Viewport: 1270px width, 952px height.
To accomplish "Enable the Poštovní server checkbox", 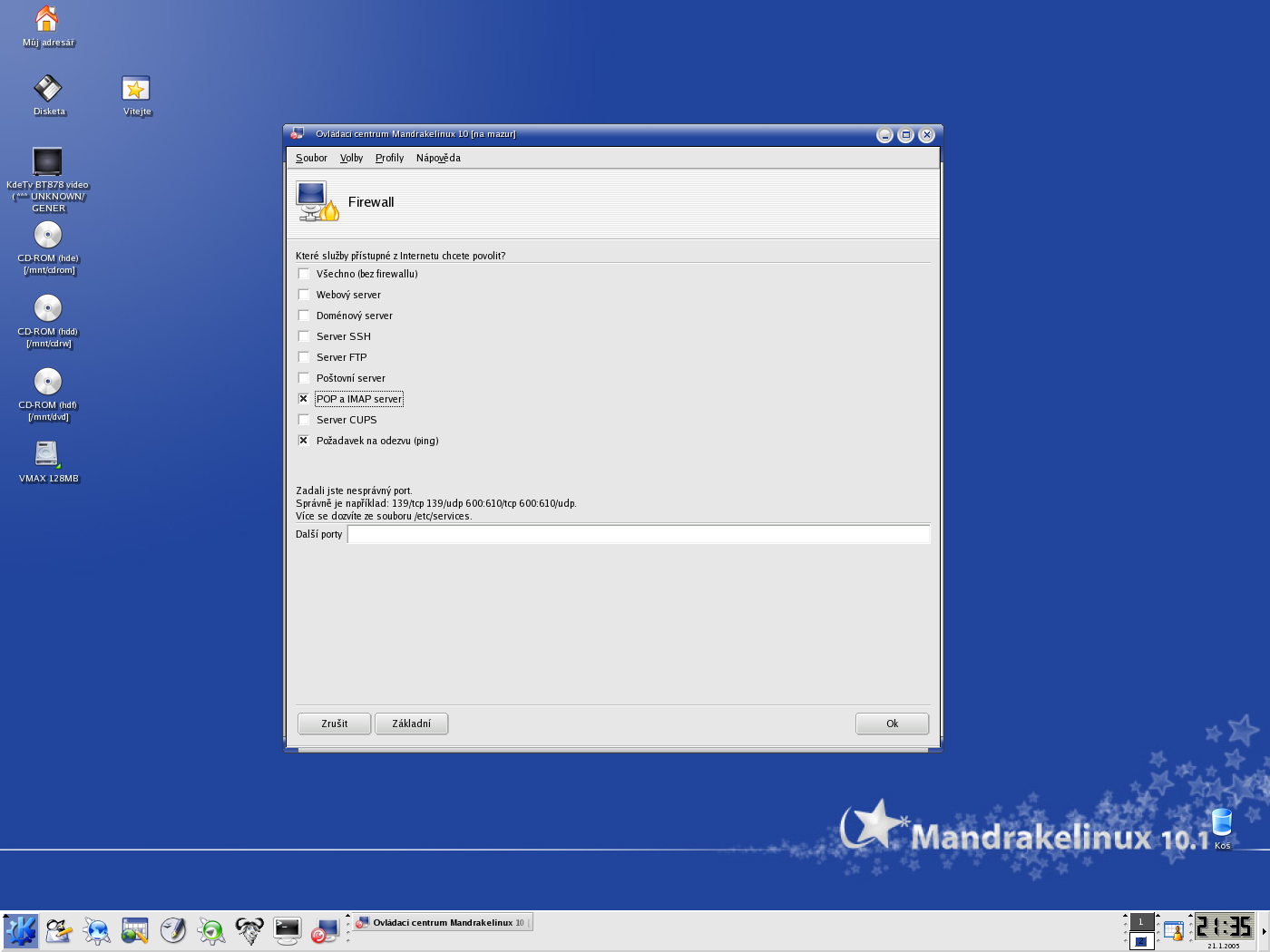I will [x=304, y=378].
